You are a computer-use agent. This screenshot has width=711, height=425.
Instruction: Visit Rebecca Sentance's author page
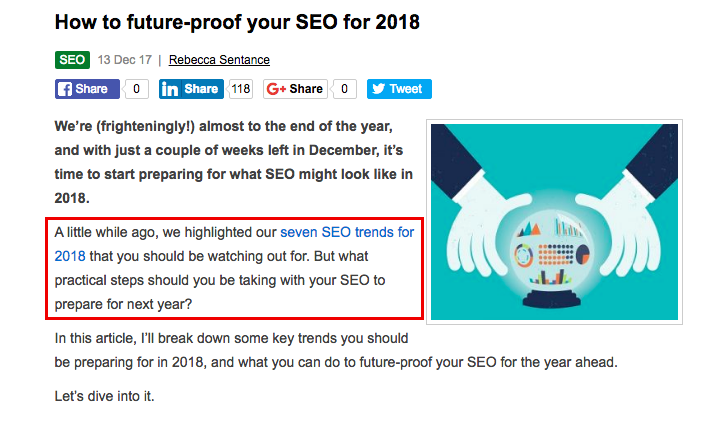click(x=218, y=60)
